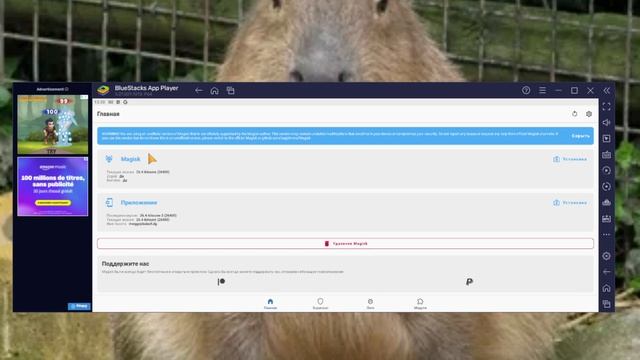Hide the blue warning banner via Скрыть

coord(580,136)
